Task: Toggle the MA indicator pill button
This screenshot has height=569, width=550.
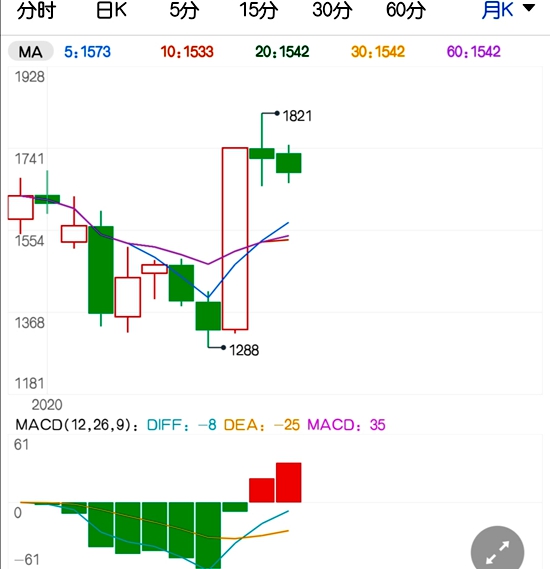Action: (x=31, y=52)
